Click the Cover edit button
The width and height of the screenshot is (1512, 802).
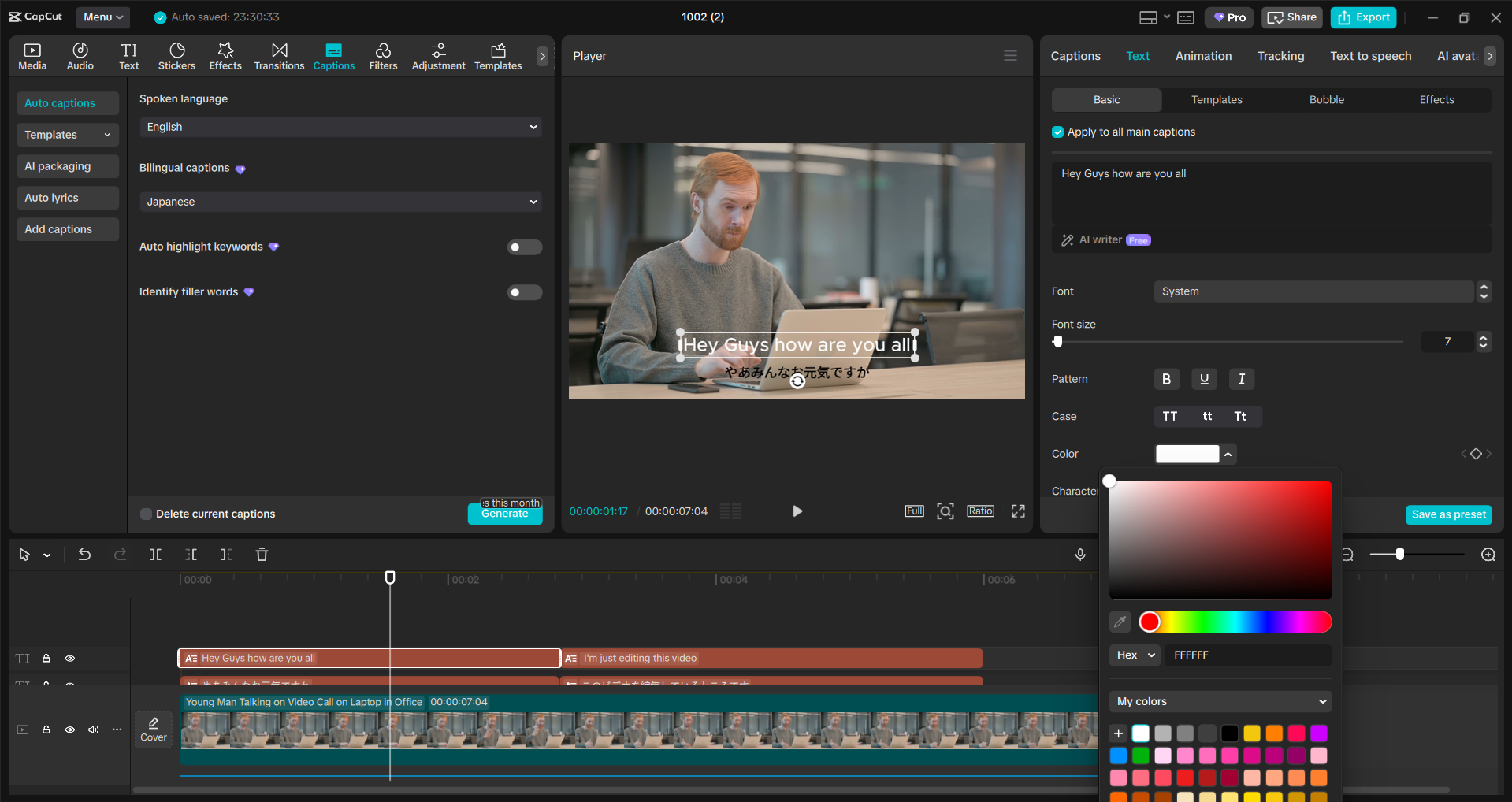click(154, 730)
